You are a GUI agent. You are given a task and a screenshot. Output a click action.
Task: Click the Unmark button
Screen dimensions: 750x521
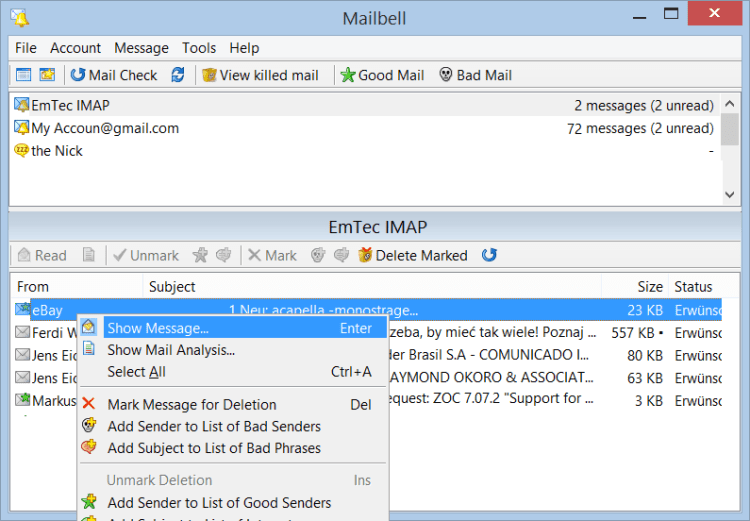(x=146, y=255)
